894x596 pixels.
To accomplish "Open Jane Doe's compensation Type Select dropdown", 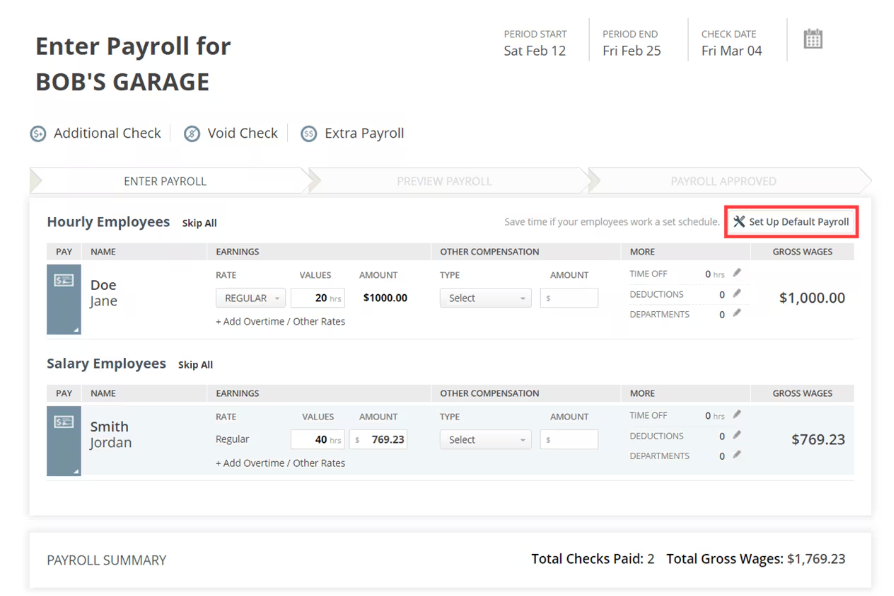I will tap(485, 297).
